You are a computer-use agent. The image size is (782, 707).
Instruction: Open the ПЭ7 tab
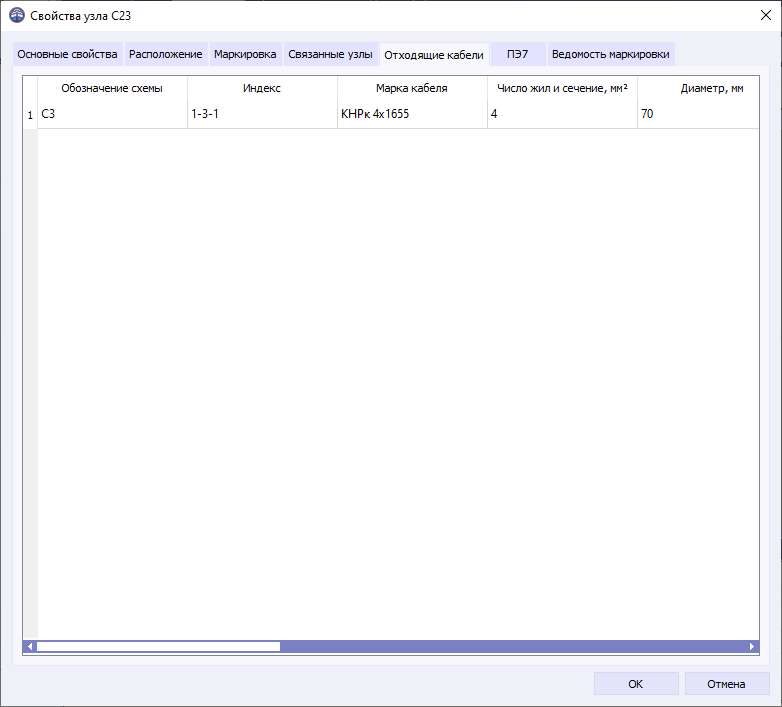pyautogui.click(x=518, y=54)
